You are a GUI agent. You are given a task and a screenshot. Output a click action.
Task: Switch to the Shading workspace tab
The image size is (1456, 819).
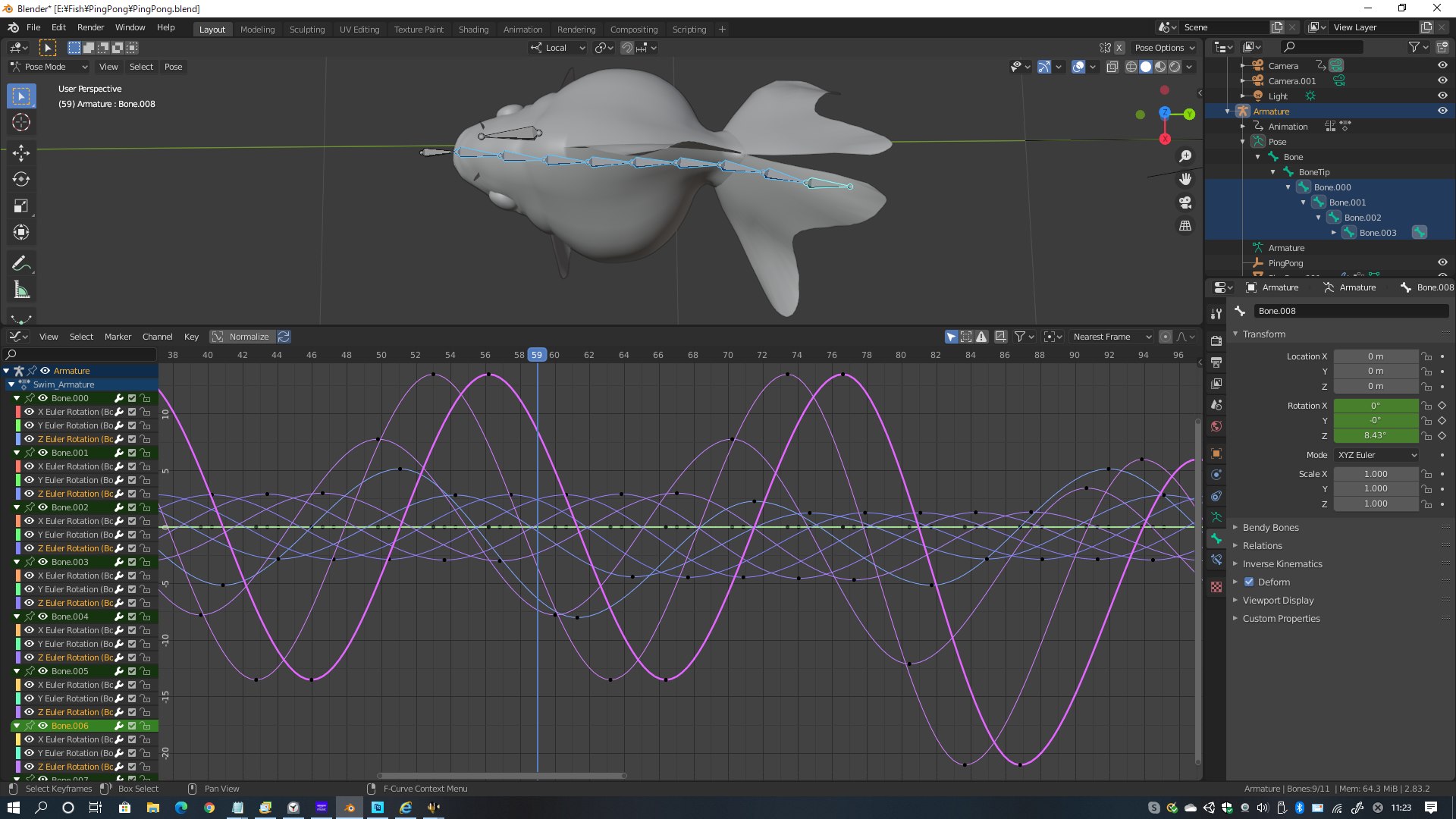coord(473,29)
